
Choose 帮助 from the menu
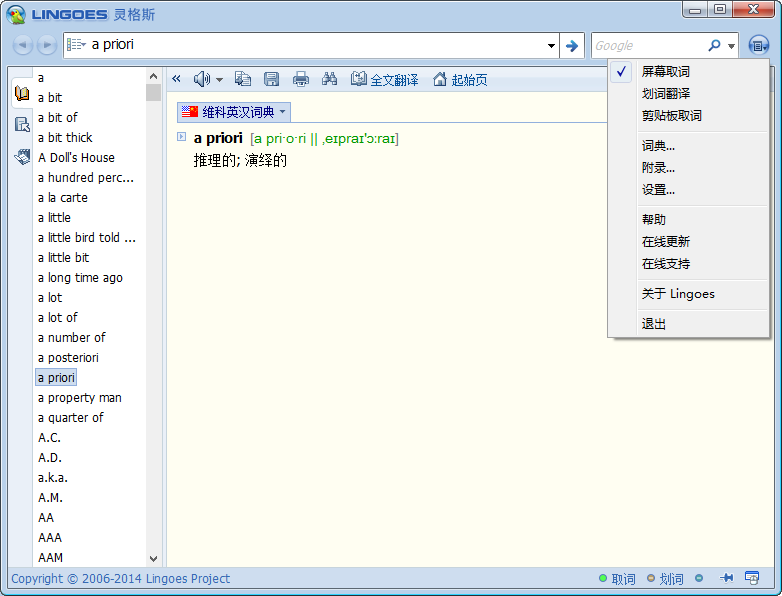coord(688,219)
